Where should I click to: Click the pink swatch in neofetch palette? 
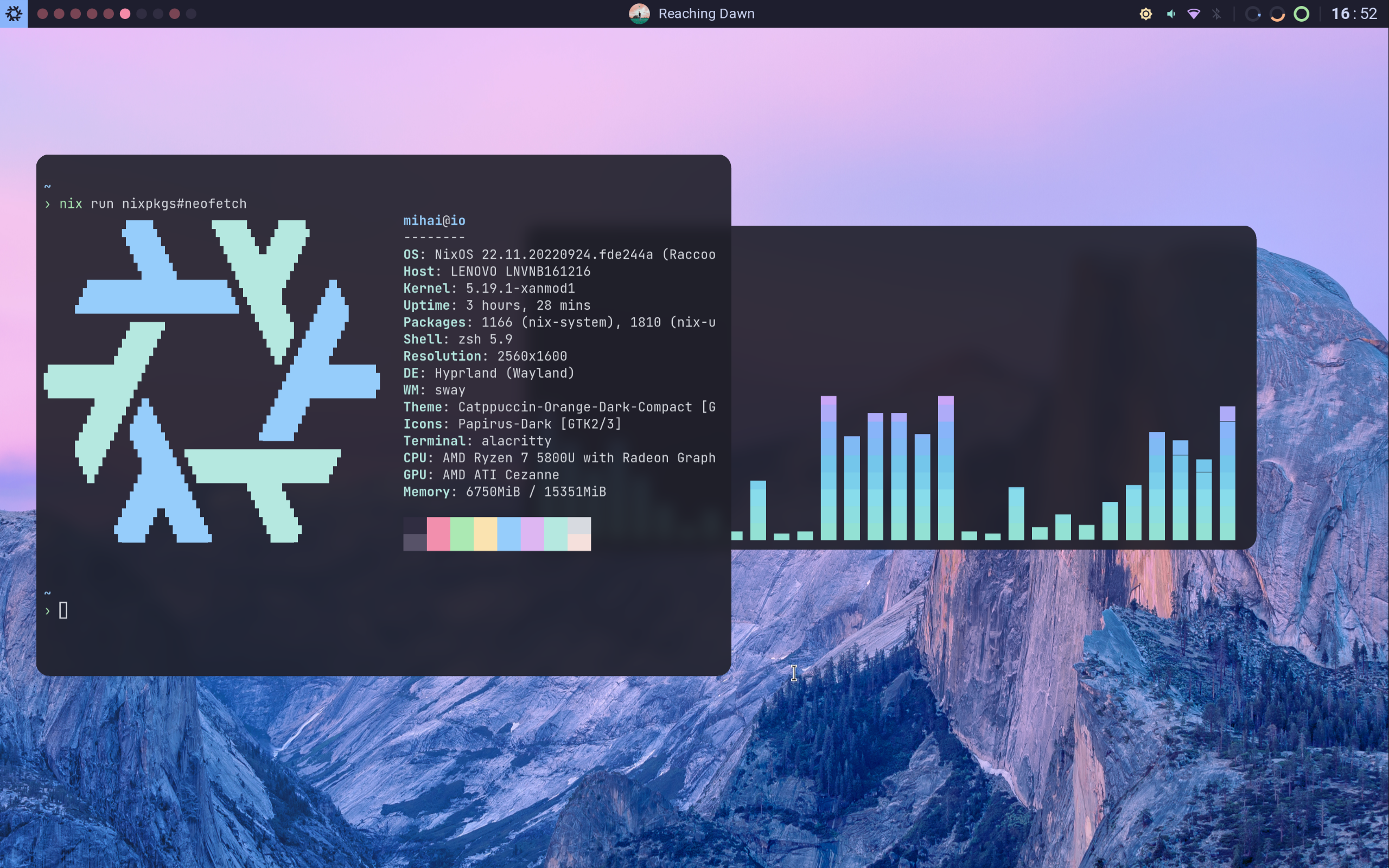click(x=438, y=534)
